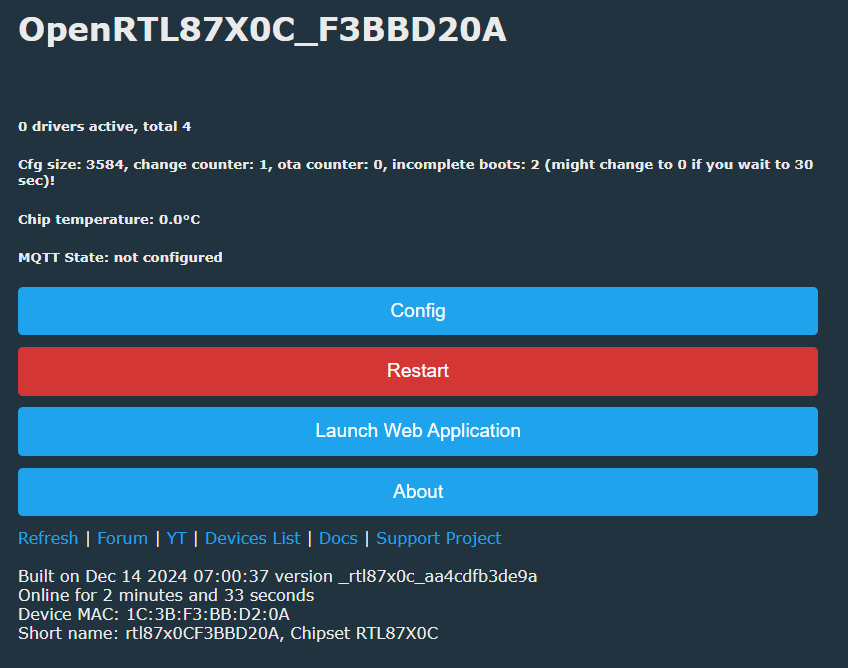The width and height of the screenshot is (848, 668).
Task: Click the Device MAC address line
Action: tap(154, 614)
